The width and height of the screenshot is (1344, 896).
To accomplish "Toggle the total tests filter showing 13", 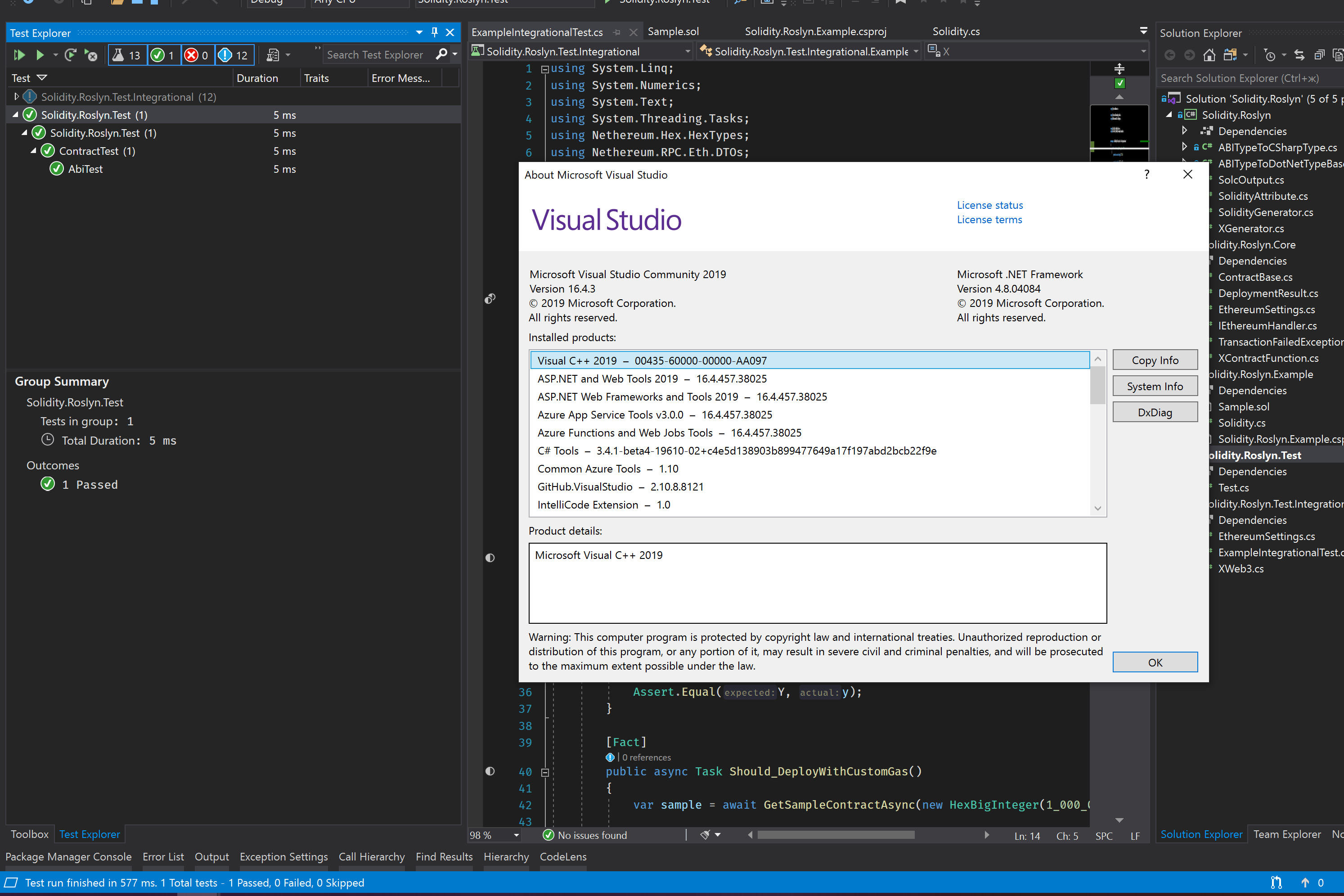I will 127,55.
